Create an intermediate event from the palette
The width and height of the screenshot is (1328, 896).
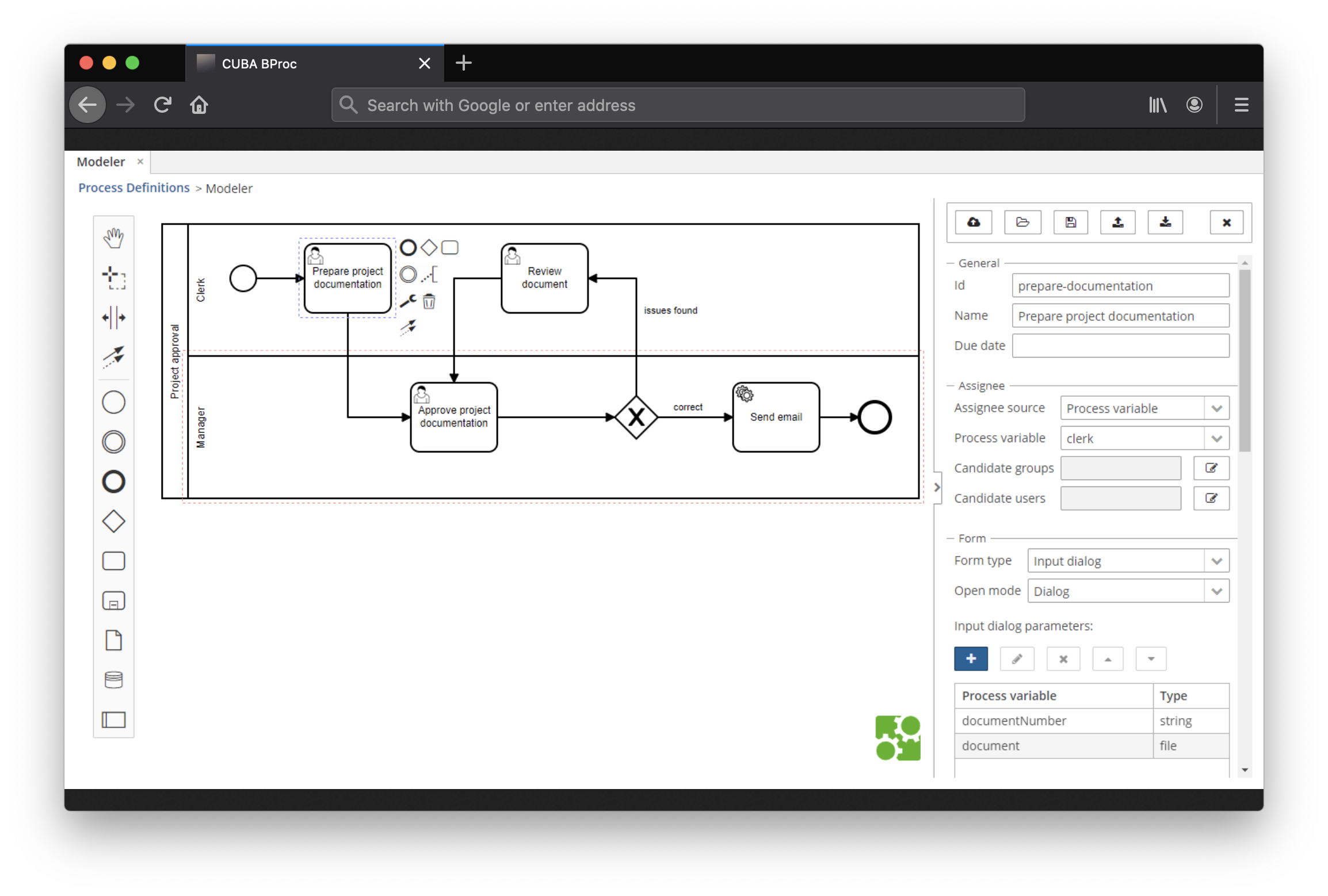(113, 442)
